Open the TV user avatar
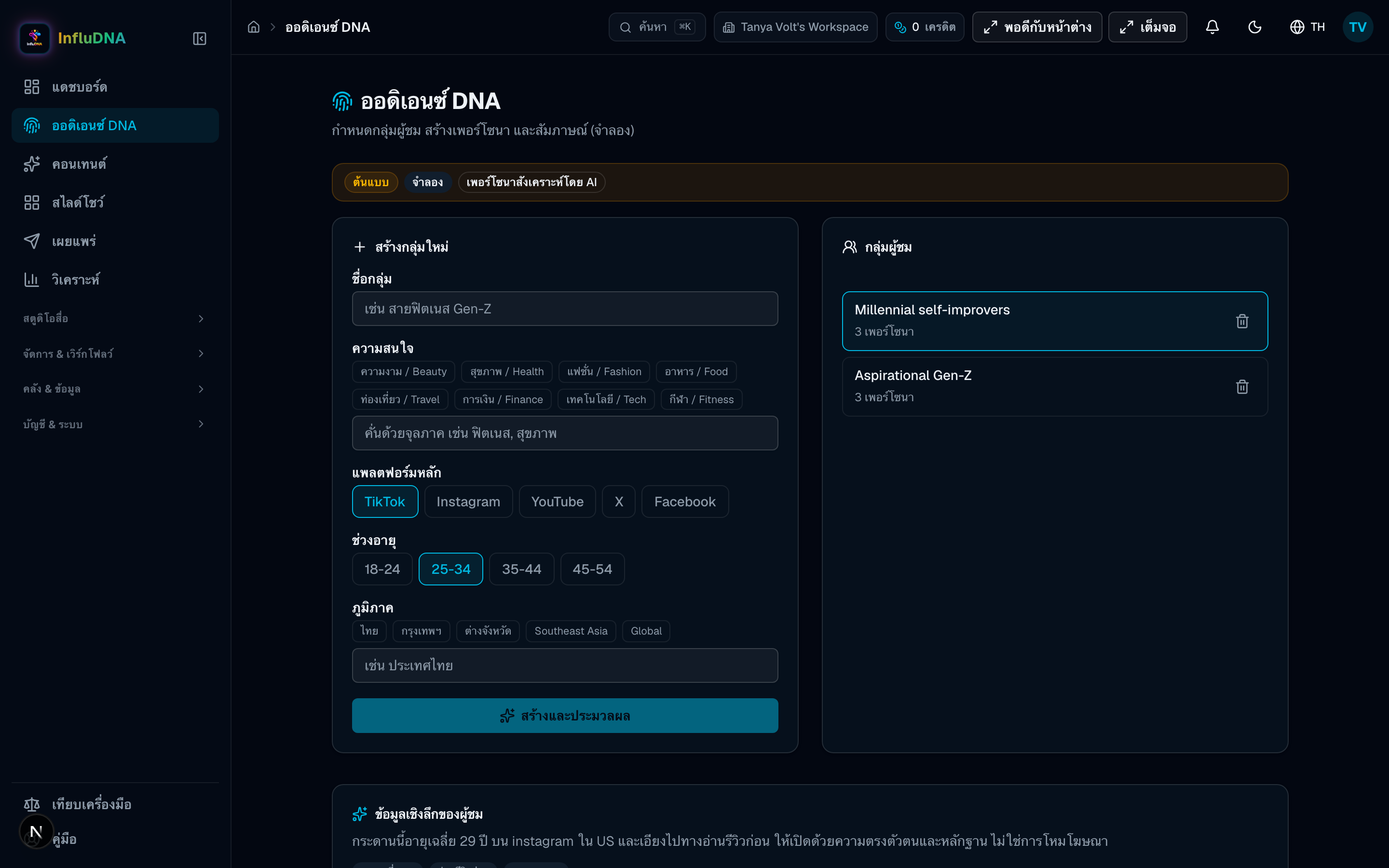1389x868 pixels. [1358, 27]
